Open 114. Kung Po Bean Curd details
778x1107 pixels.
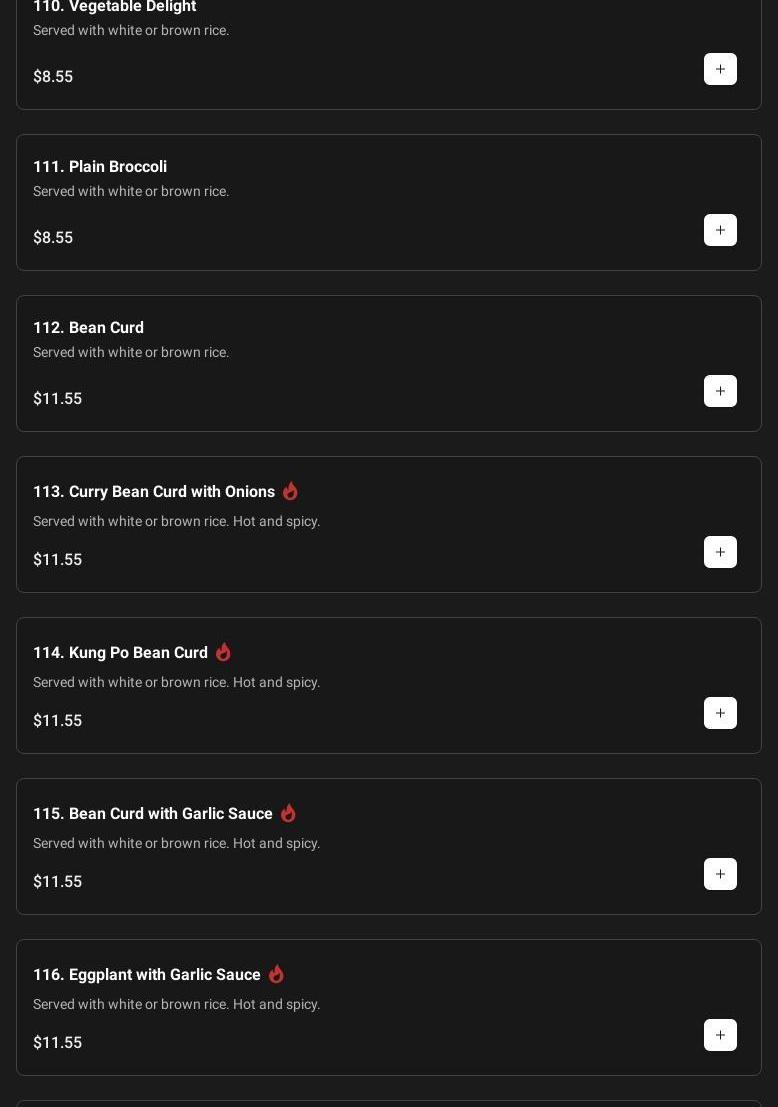coord(120,652)
